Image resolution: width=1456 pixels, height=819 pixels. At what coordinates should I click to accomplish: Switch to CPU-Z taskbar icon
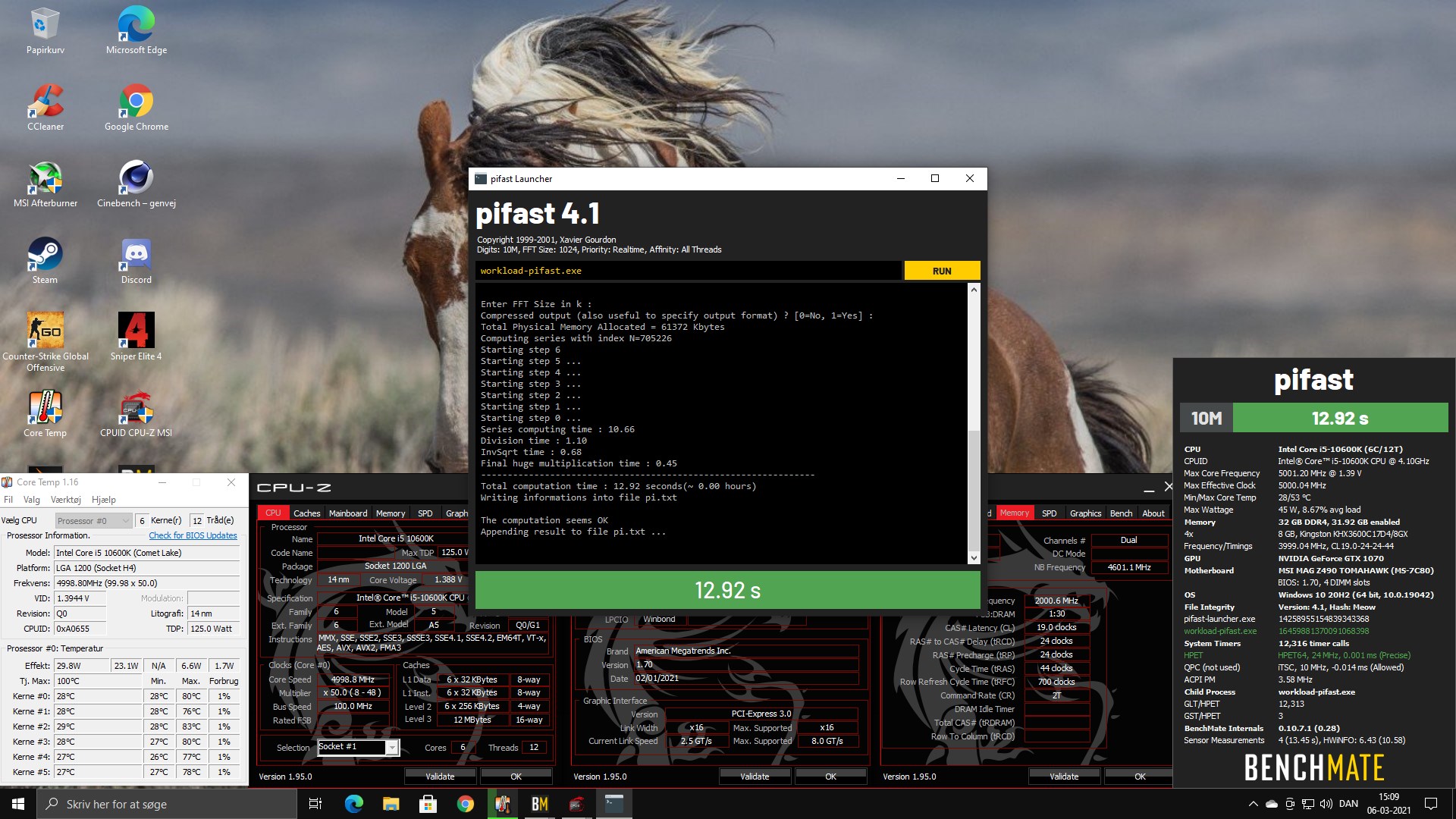point(576,804)
